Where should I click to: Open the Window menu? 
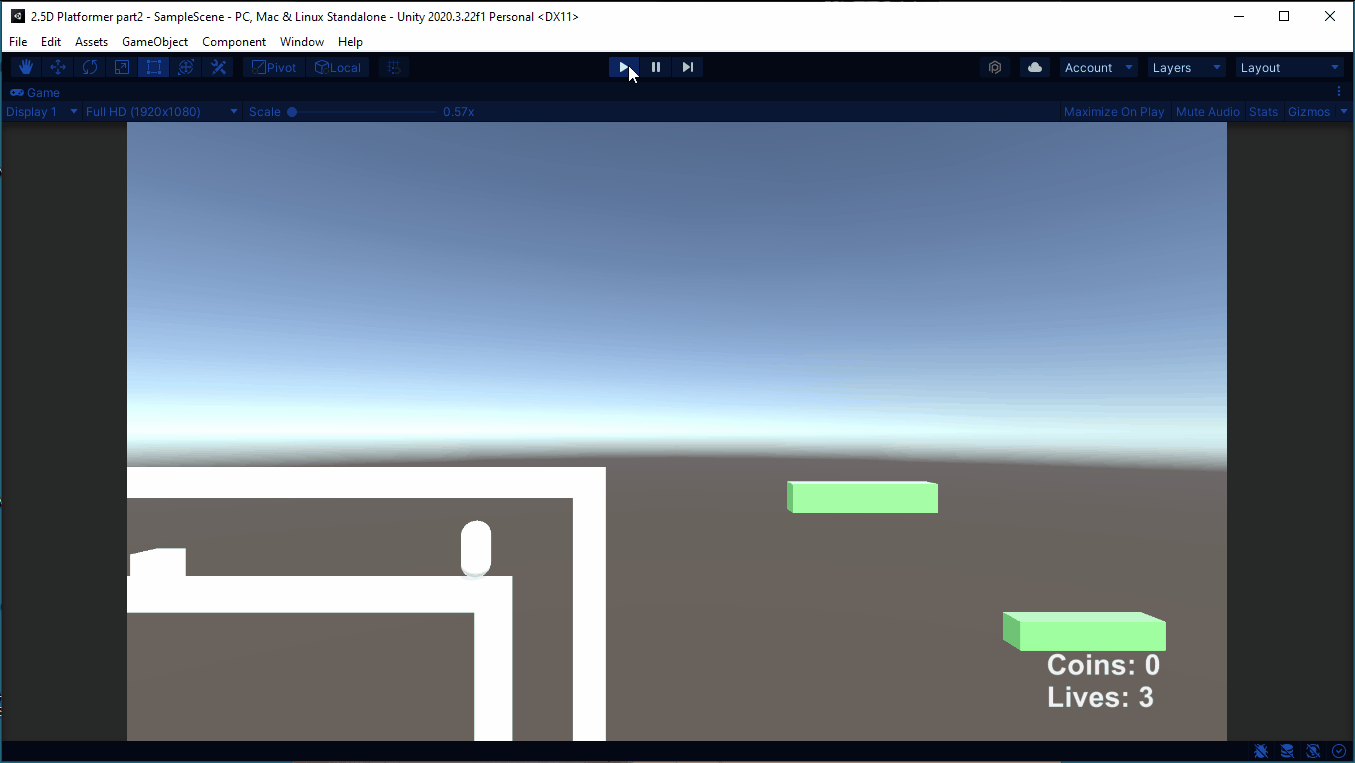coord(302,42)
